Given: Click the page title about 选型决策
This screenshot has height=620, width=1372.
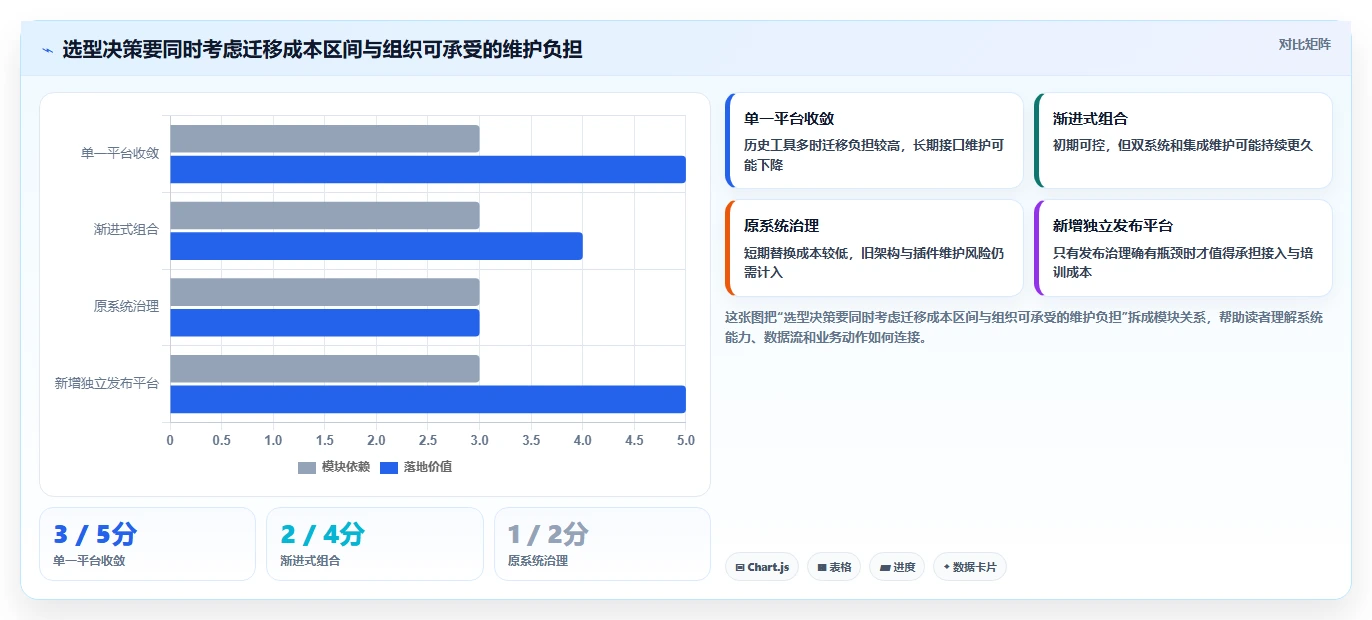Looking at the screenshot, I should pyautogui.click(x=322, y=50).
